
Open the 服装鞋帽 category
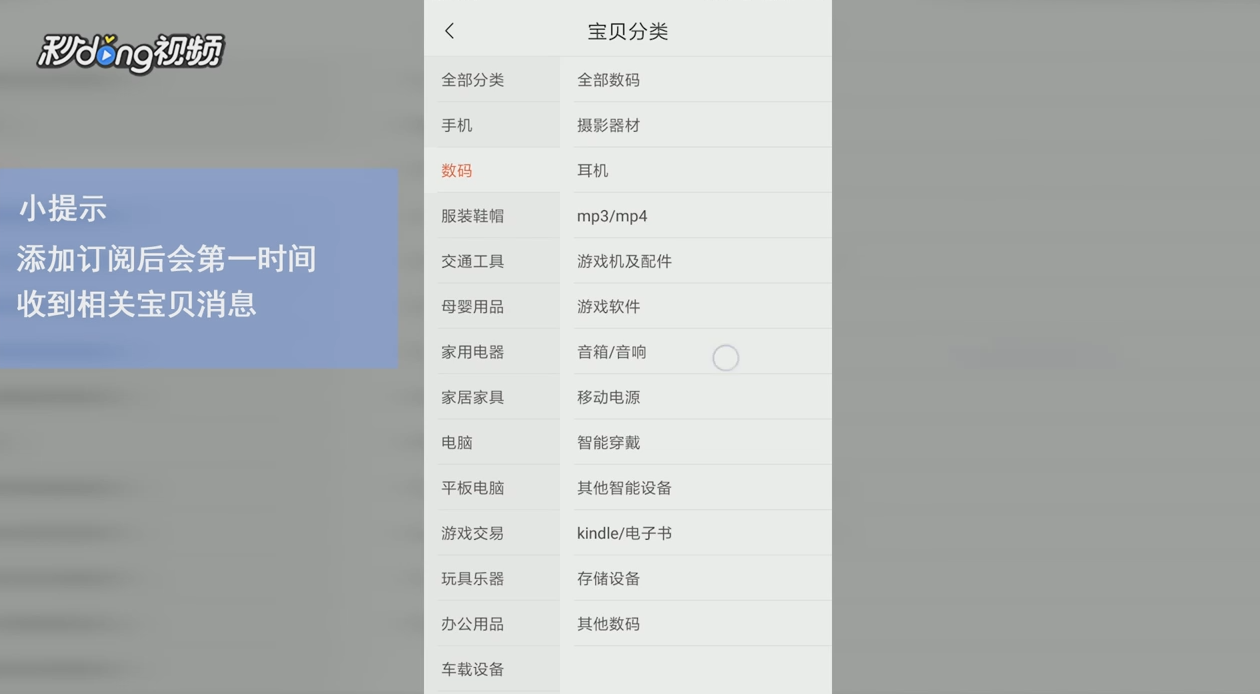(471, 215)
